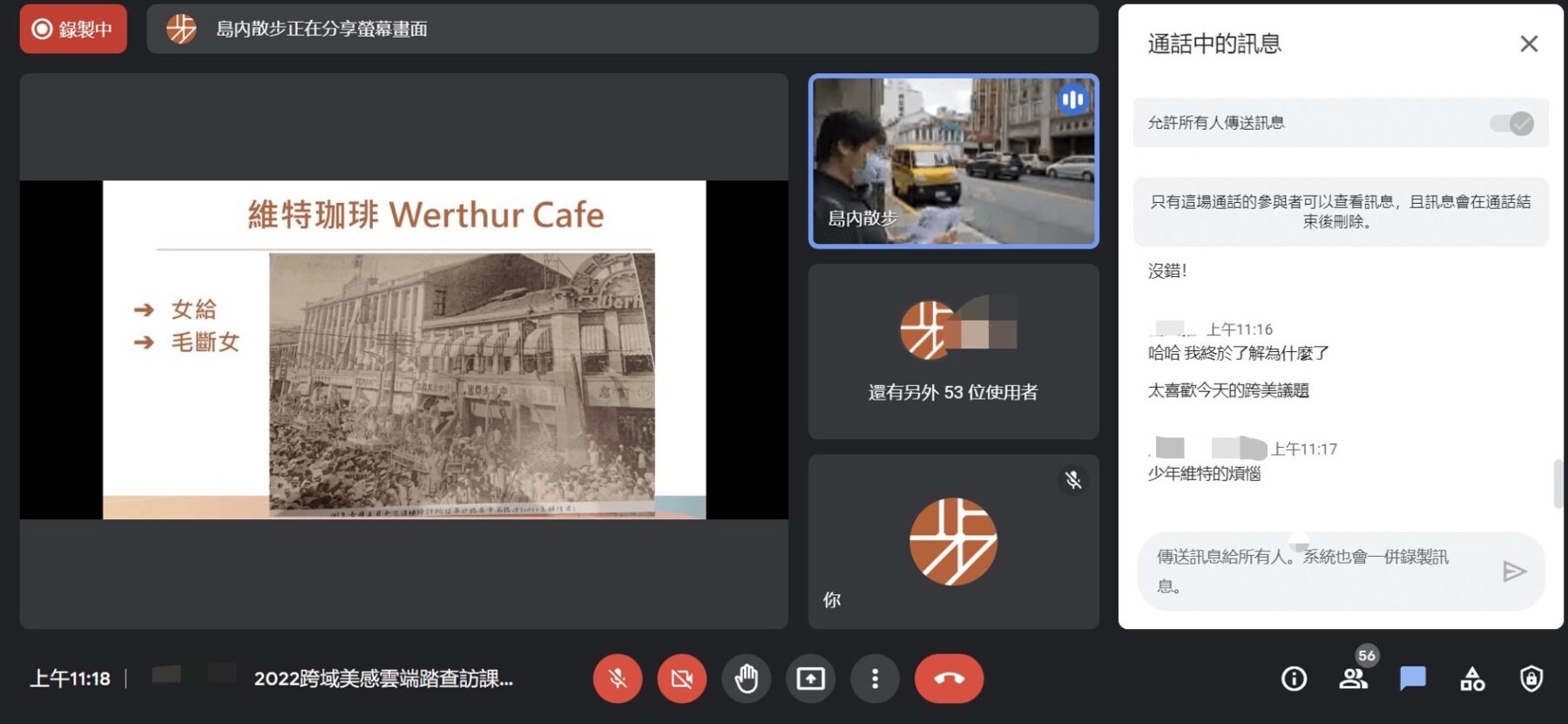Open the more options menu

[875, 679]
